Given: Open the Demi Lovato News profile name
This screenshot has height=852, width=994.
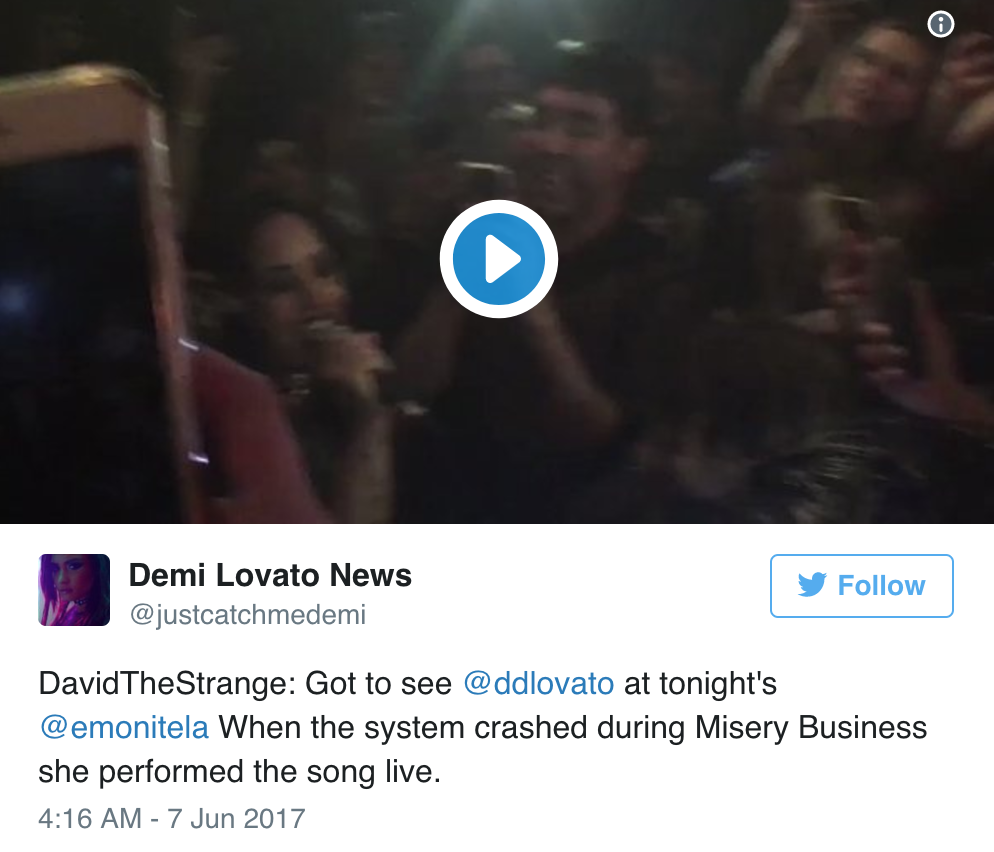Looking at the screenshot, I should (x=270, y=576).
